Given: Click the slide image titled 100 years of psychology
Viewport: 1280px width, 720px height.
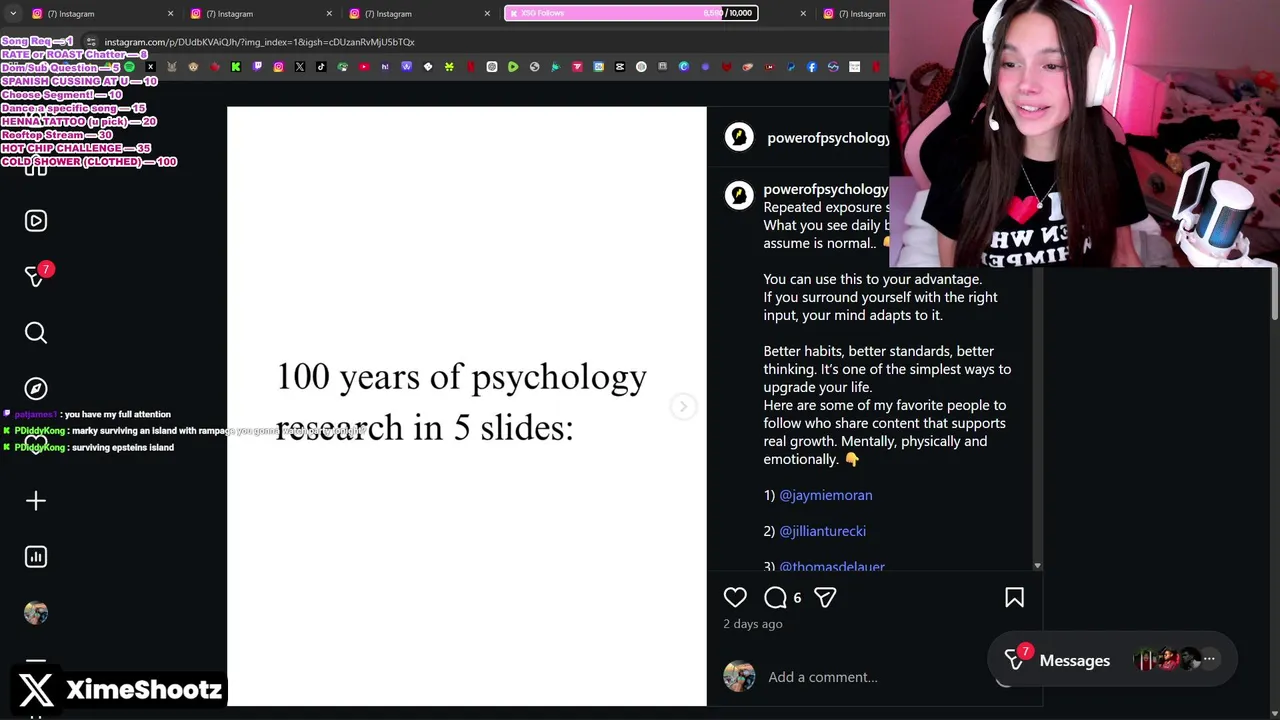Looking at the screenshot, I should click(x=467, y=406).
